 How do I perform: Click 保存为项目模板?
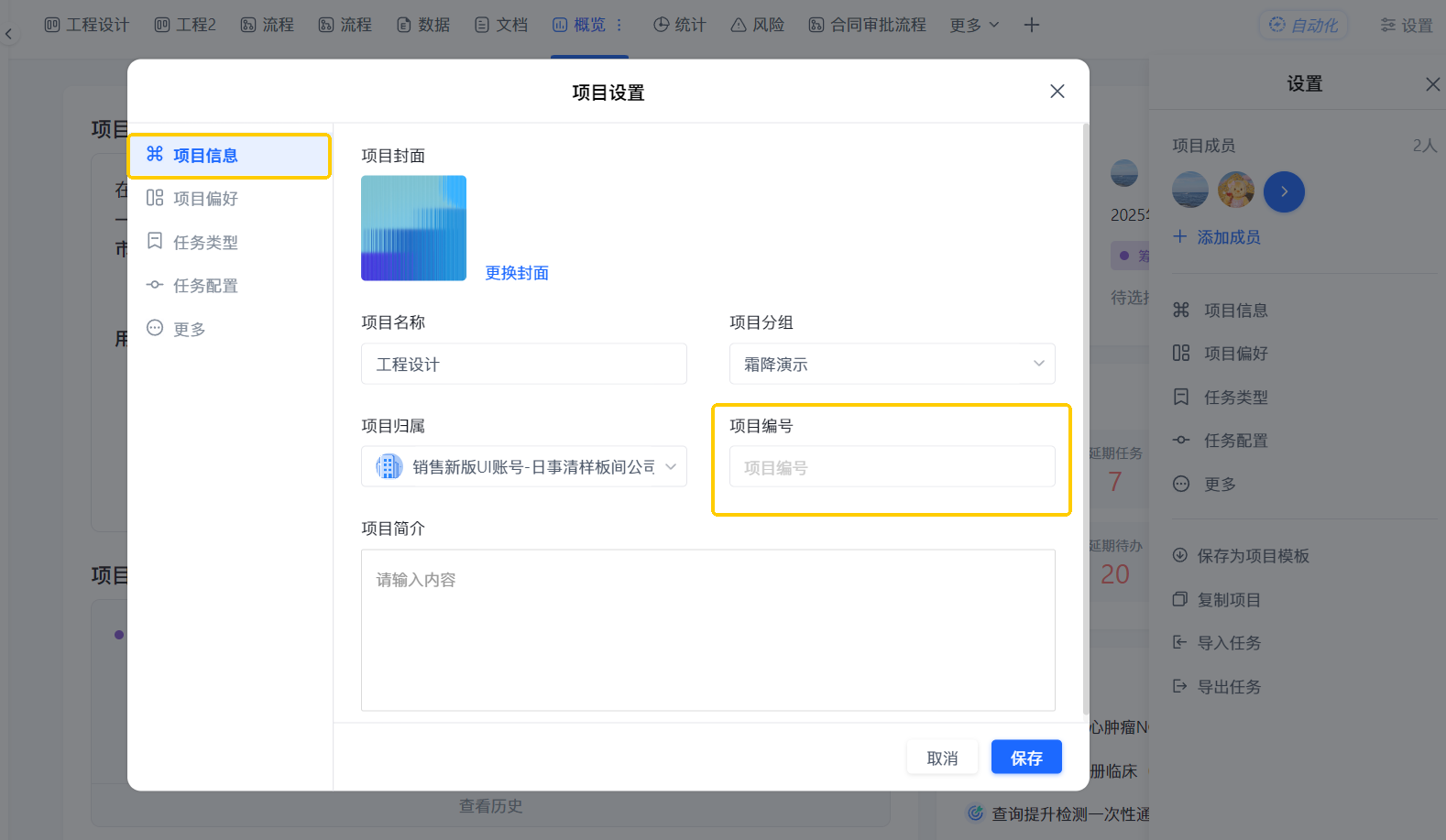pos(1241,556)
